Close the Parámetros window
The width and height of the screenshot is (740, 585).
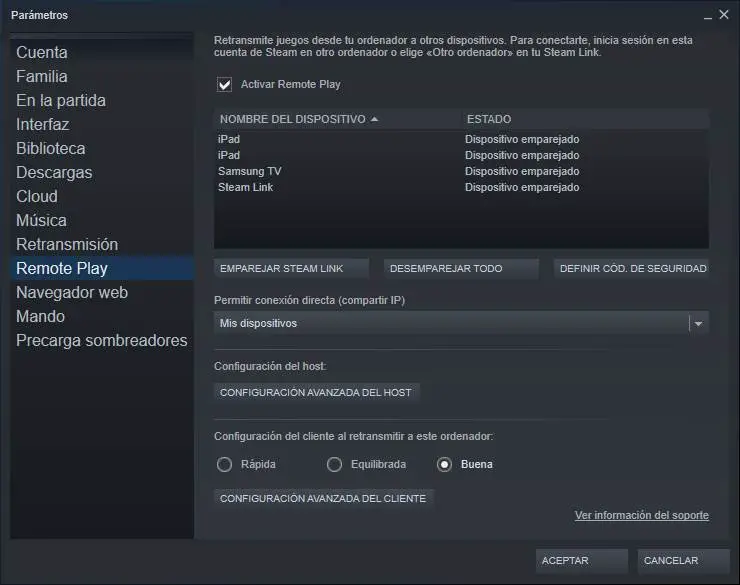click(x=724, y=15)
